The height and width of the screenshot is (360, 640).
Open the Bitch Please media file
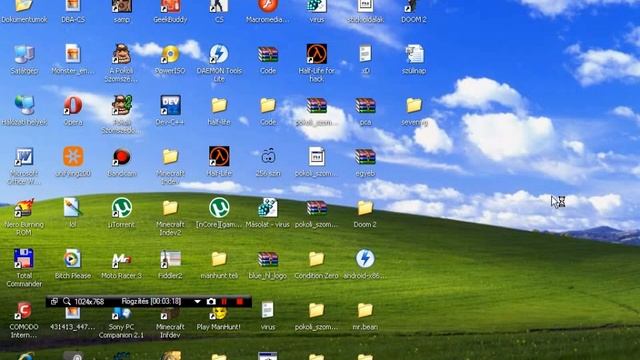pyautogui.click(x=73, y=259)
